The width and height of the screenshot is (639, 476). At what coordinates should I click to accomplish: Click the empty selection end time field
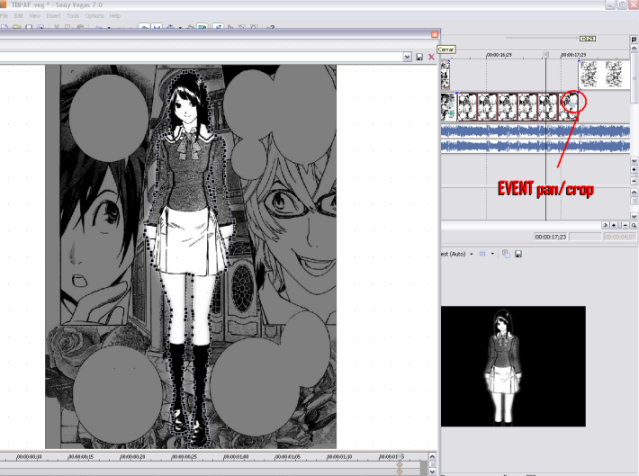(585, 236)
